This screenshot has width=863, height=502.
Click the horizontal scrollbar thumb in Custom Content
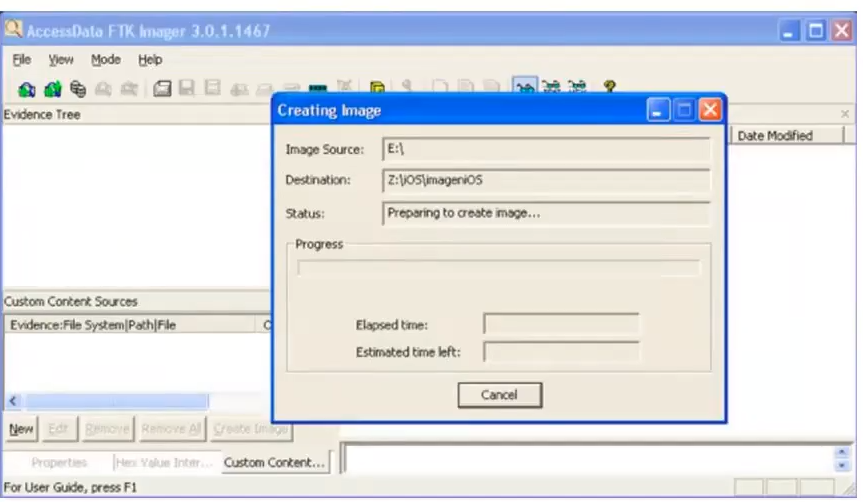coord(117,401)
